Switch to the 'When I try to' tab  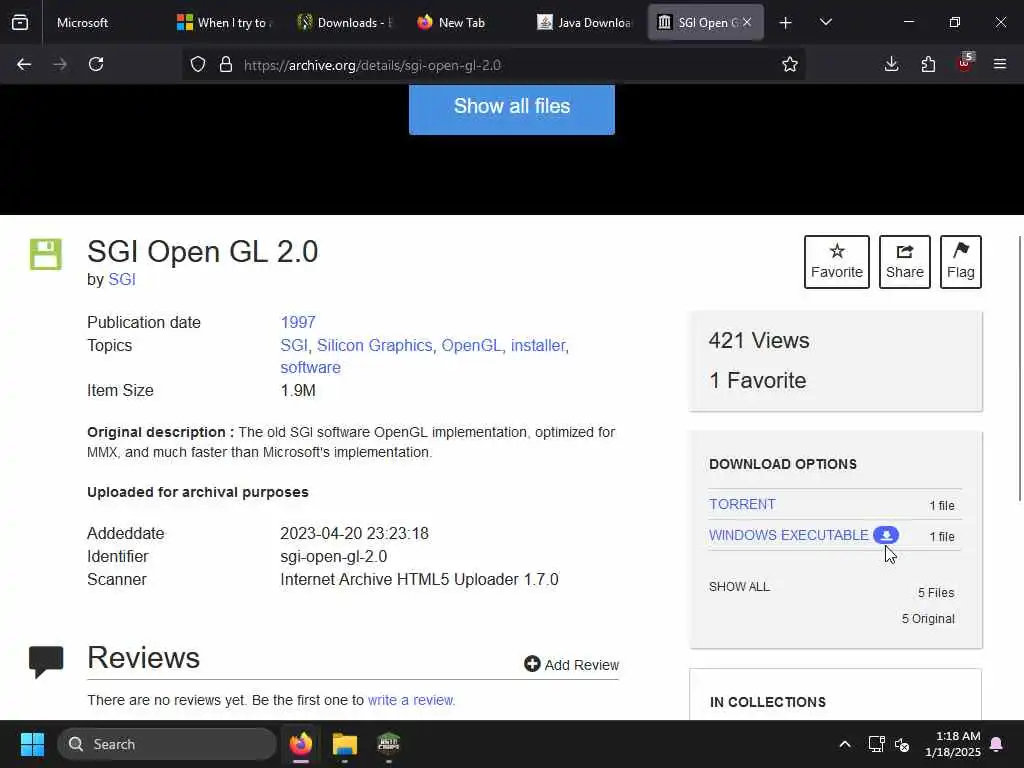(x=225, y=22)
